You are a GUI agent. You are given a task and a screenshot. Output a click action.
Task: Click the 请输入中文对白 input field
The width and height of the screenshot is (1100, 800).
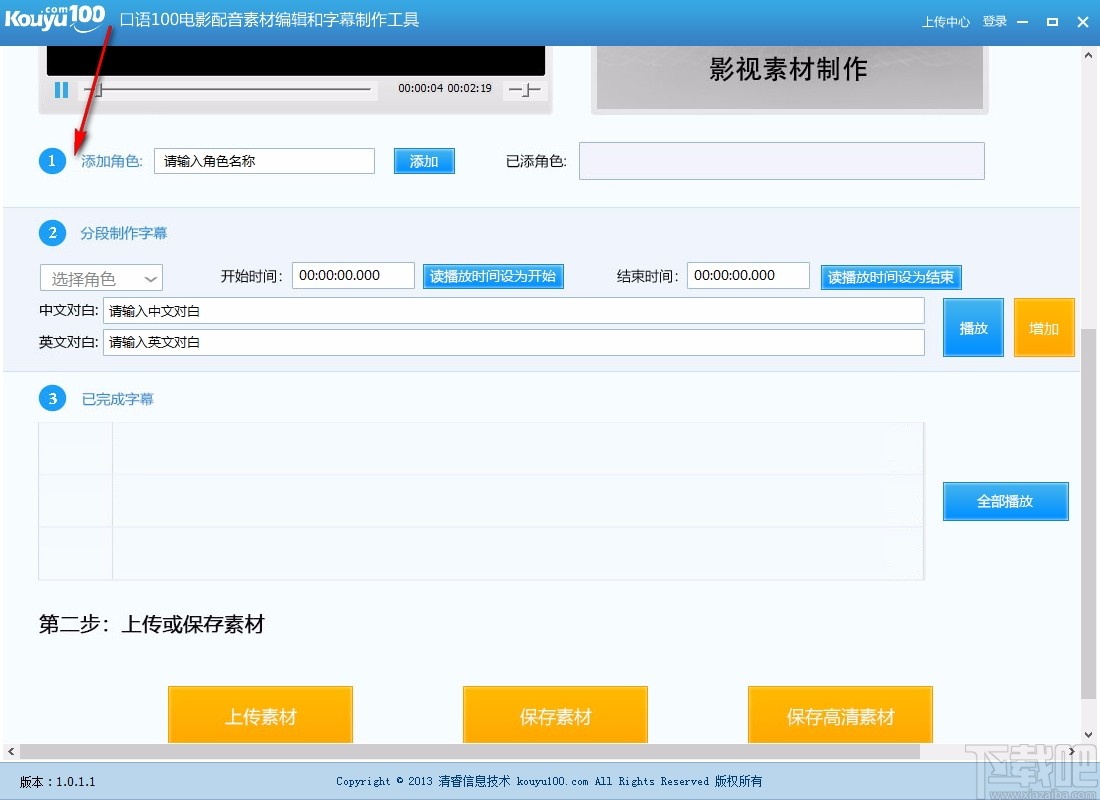click(515, 310)
